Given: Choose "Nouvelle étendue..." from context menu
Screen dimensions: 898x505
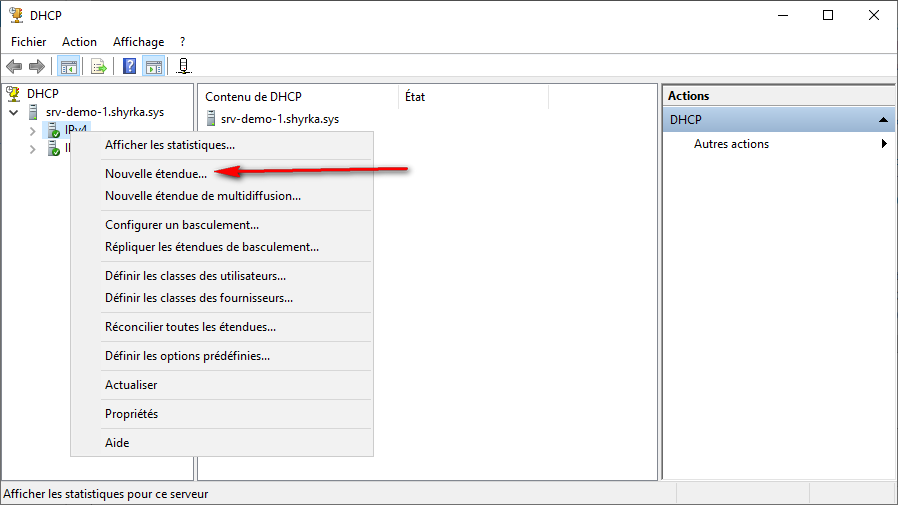Looking at the screenshot, I should [x=156, y=174].
